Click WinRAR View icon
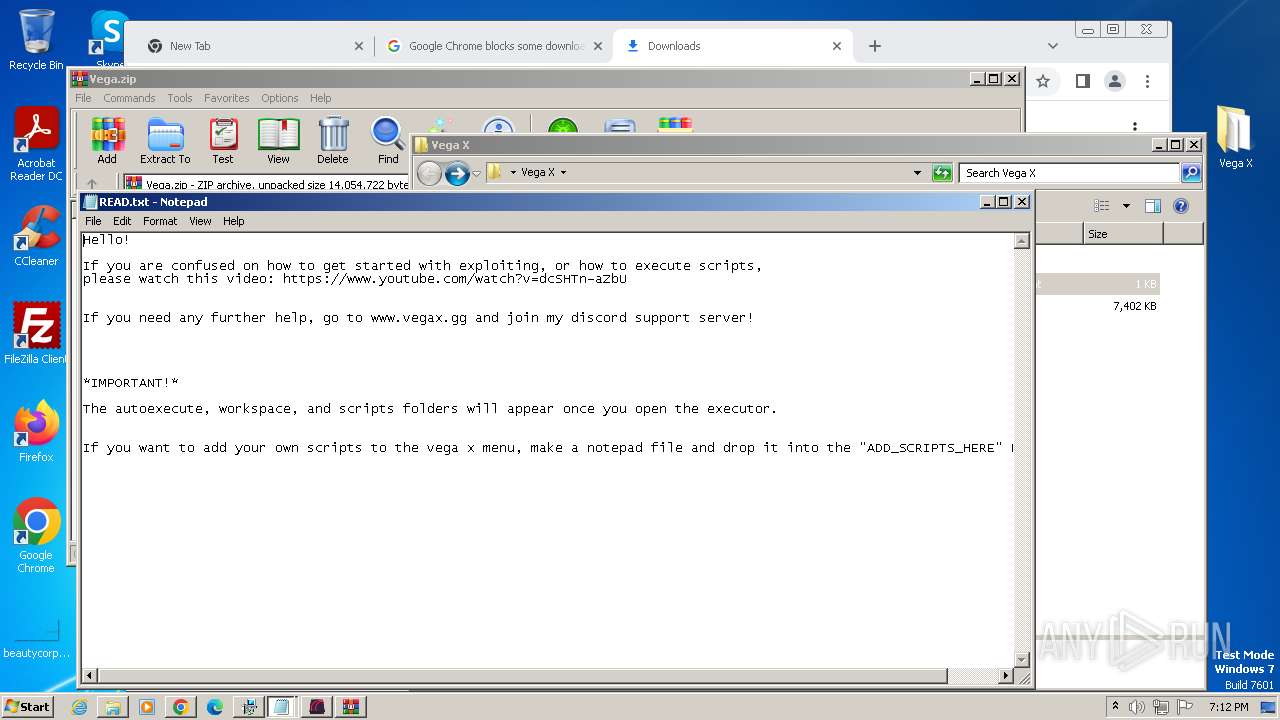The image size is (1280, 720). tap(278, 140)
